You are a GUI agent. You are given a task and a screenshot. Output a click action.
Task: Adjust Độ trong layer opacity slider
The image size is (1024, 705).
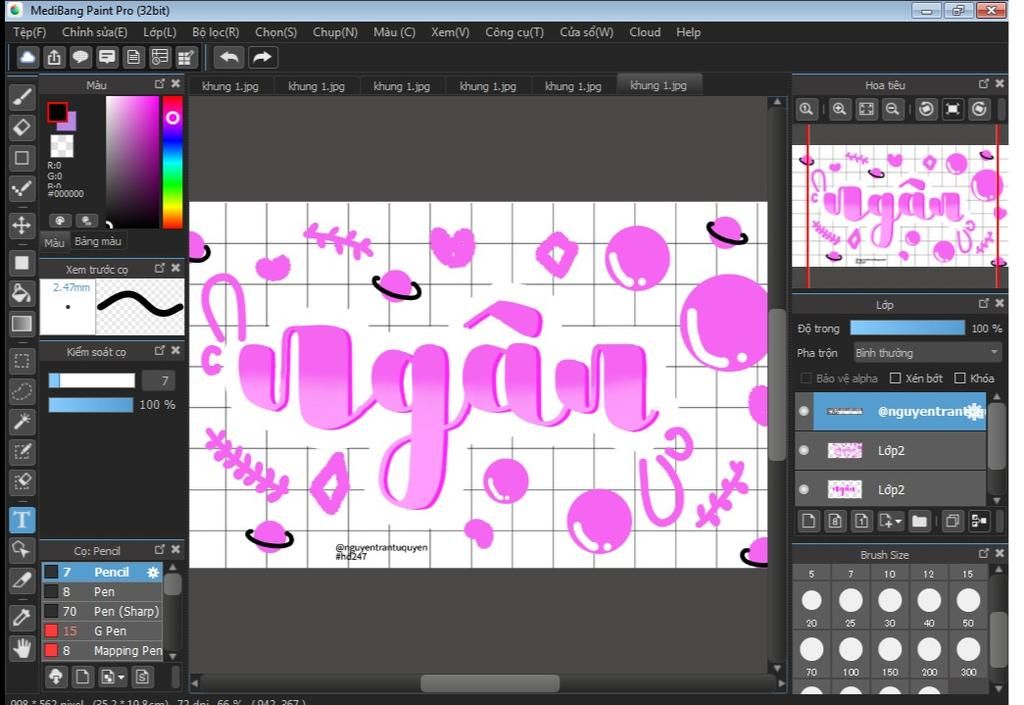tap(907, 328)
